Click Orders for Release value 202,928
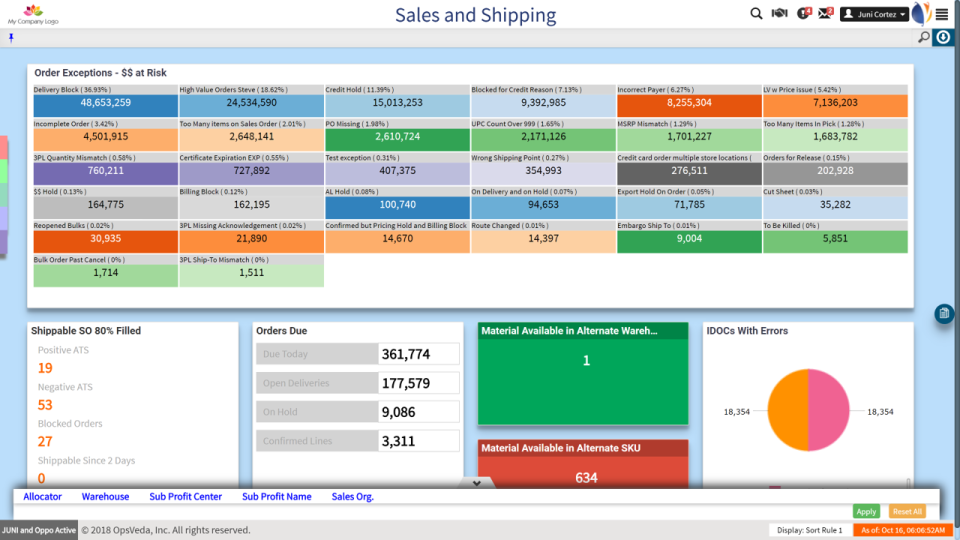The height and width of the screenshot is (540, 960). tap(835, 171)
